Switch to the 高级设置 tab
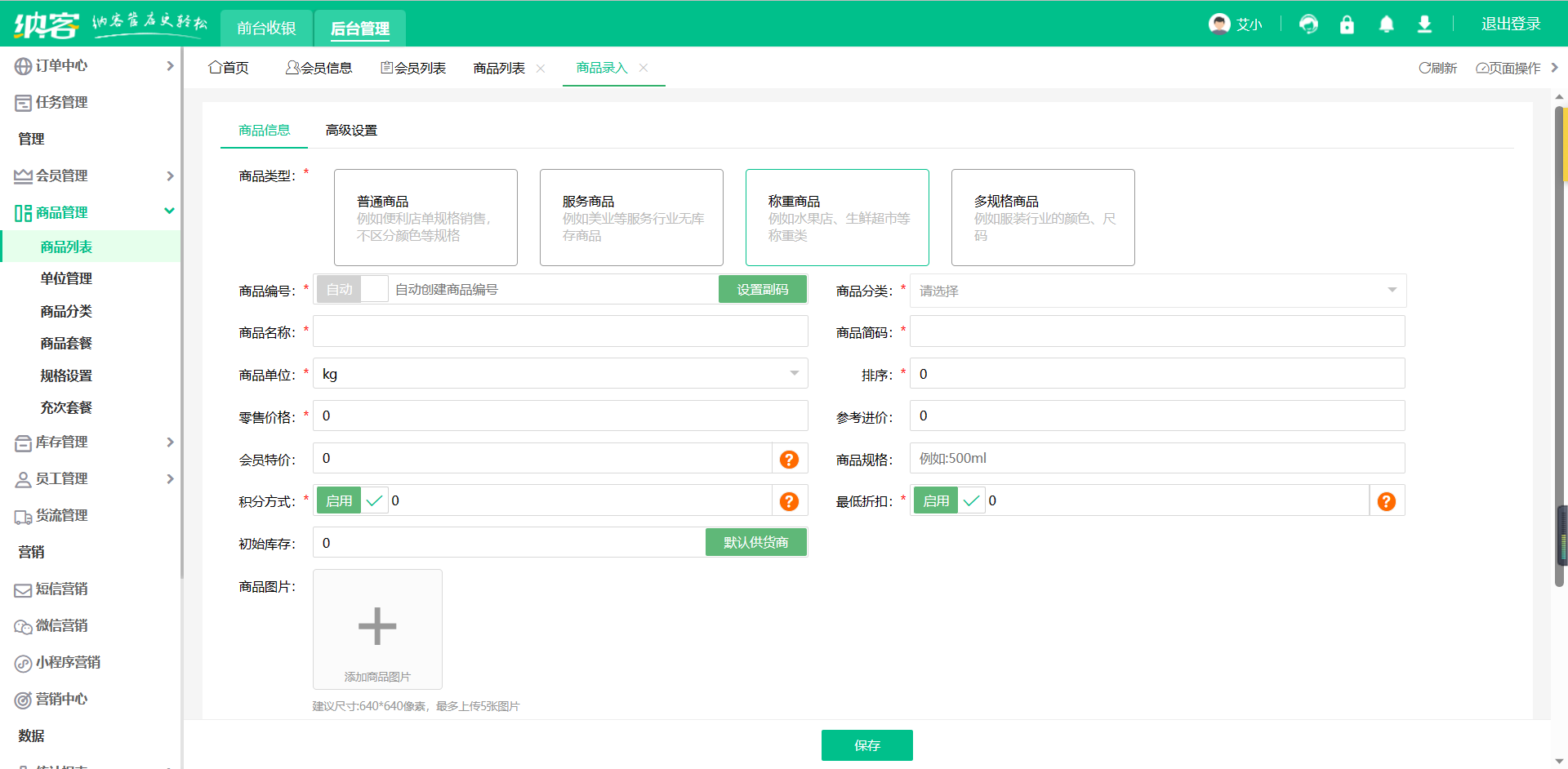 [350, 130]
